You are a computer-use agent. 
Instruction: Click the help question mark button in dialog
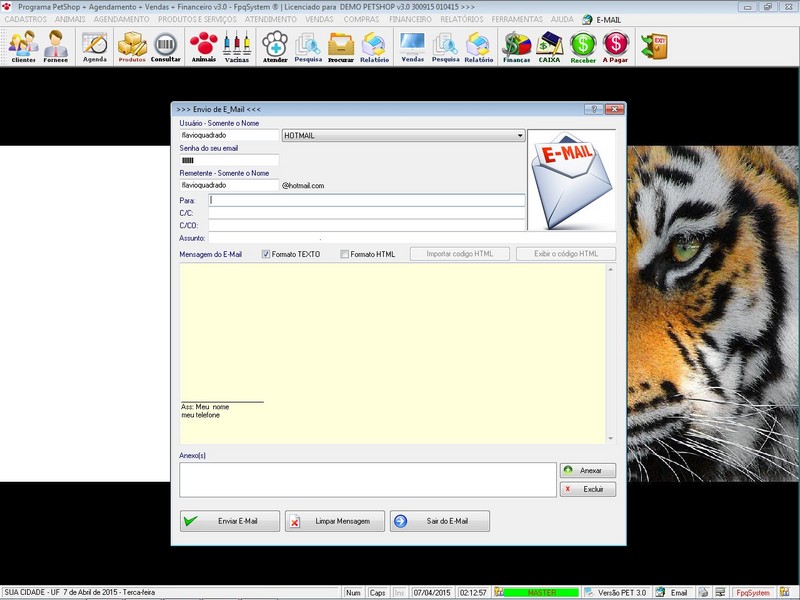[593, 109]
